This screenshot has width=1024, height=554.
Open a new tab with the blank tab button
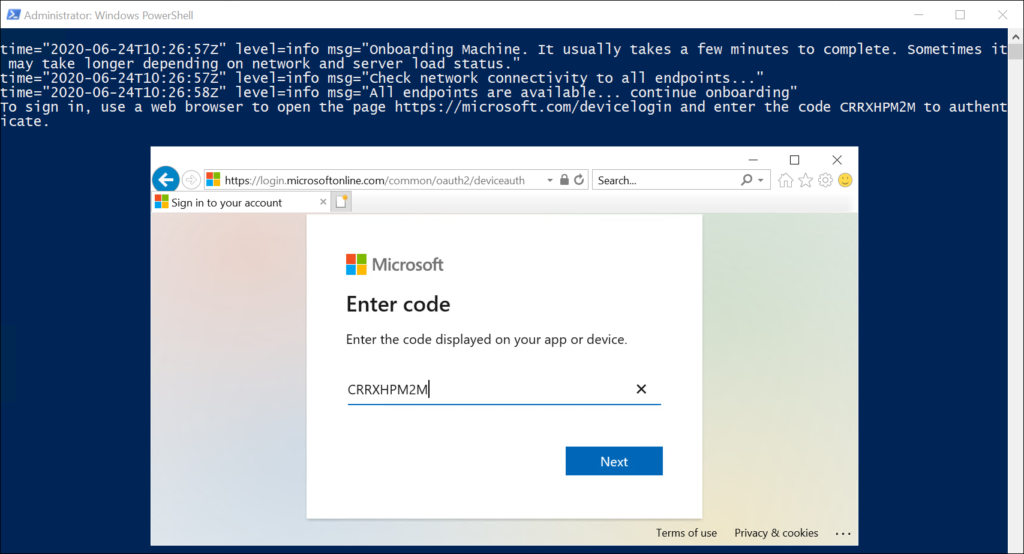[341, 202]
